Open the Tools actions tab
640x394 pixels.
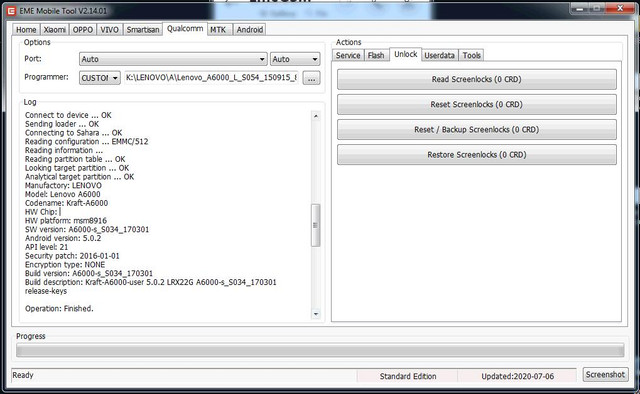[x=471, y=55]
